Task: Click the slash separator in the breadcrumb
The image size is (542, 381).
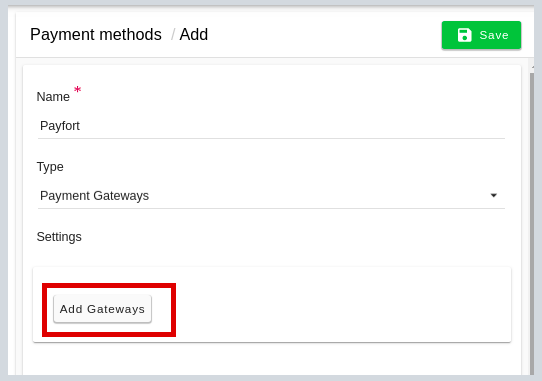Action: point(173,35)
